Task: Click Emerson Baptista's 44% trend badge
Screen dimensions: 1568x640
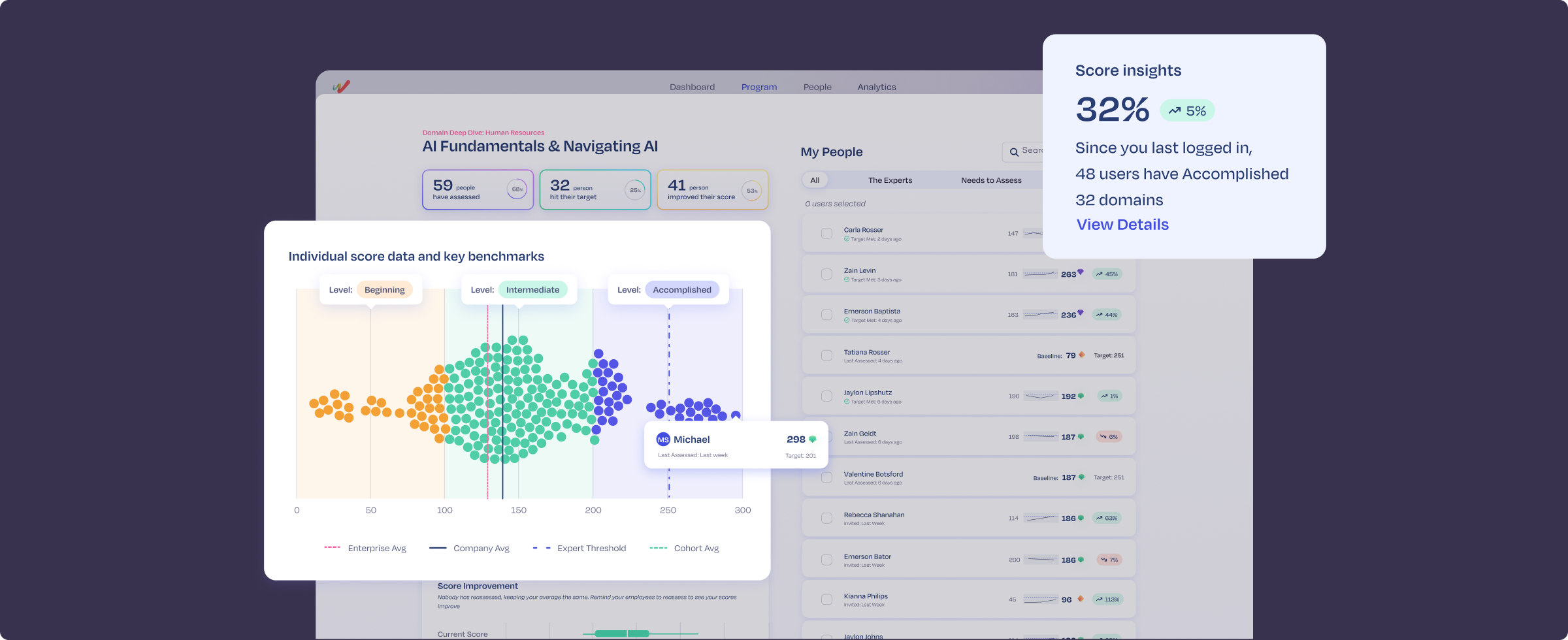Action: pos(1107,315)
